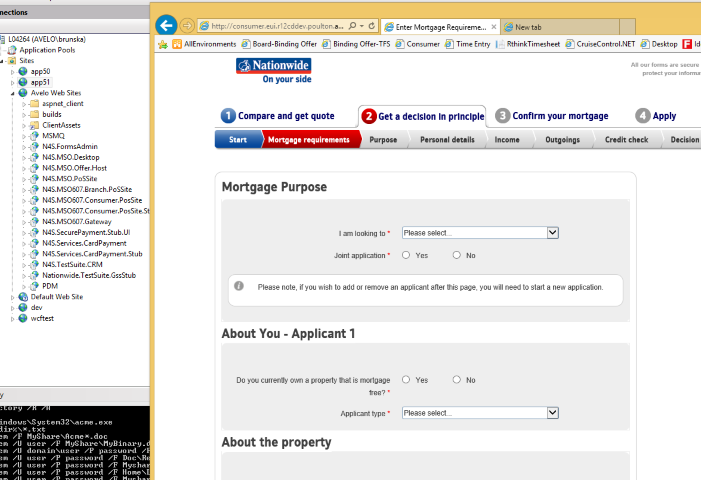Open the Application Pools node

pyautogui.click(x=45, y=49)
